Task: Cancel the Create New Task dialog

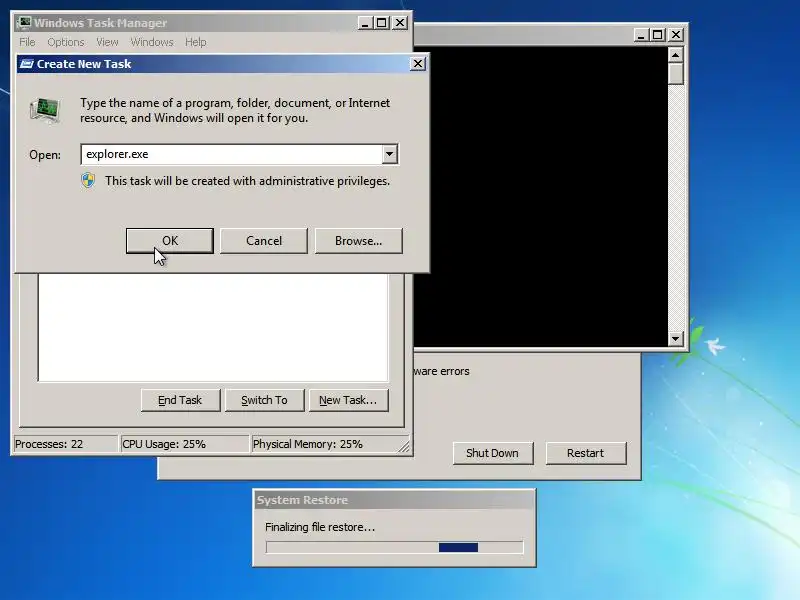Action: [x=263, y=241]
